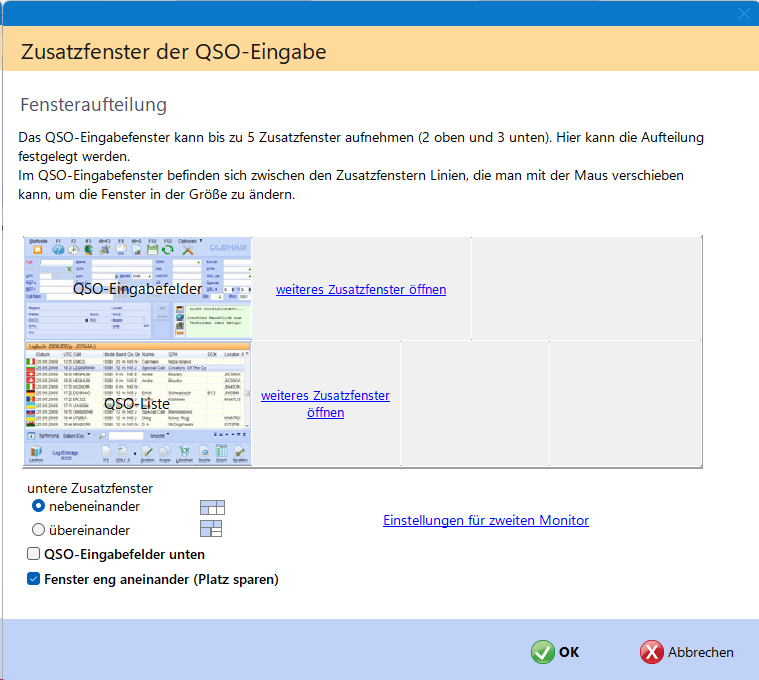This screenshot has height=680, width=759.
Task: Enable the QSO-Eingabefelder unten checkbox
Action: [x=34, y=554]
